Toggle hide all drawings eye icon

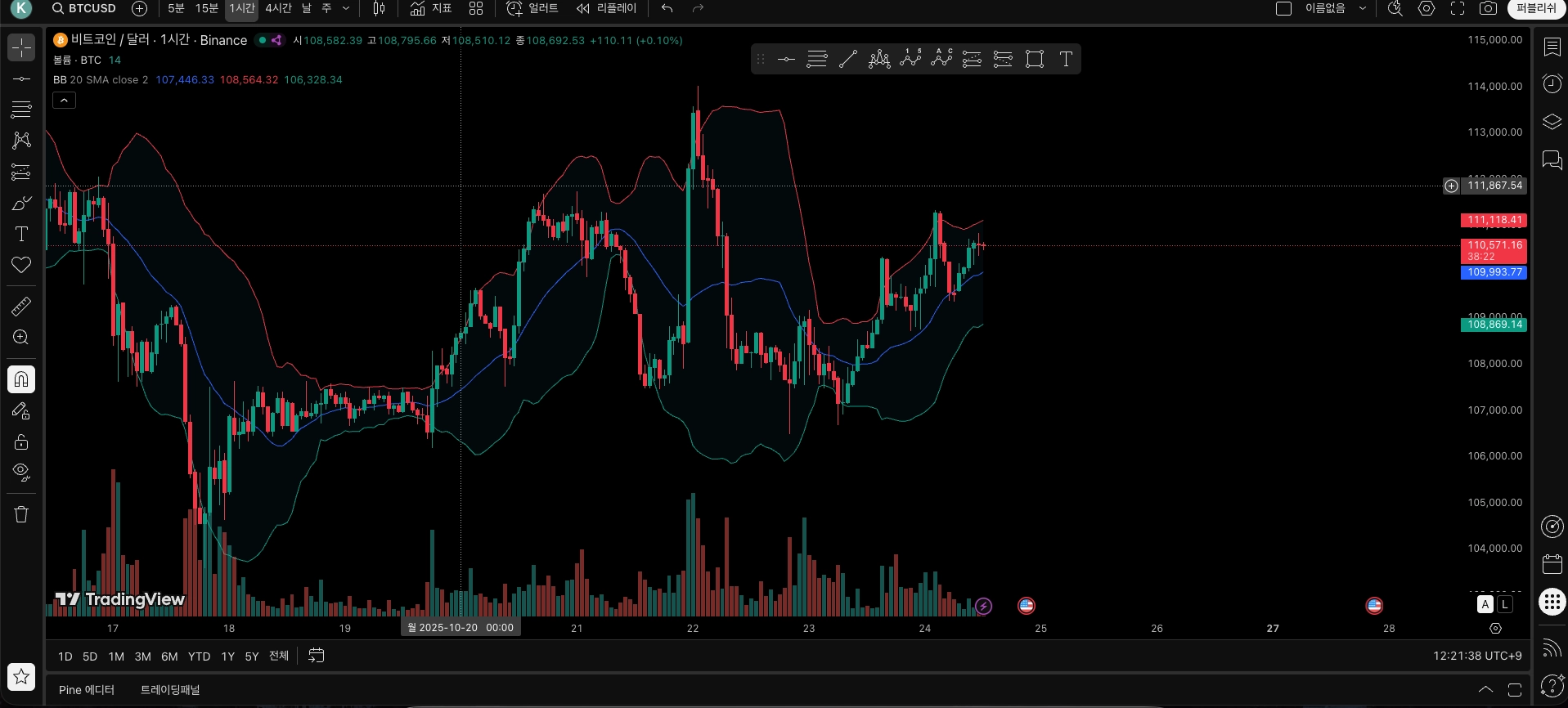click(21, 473)
